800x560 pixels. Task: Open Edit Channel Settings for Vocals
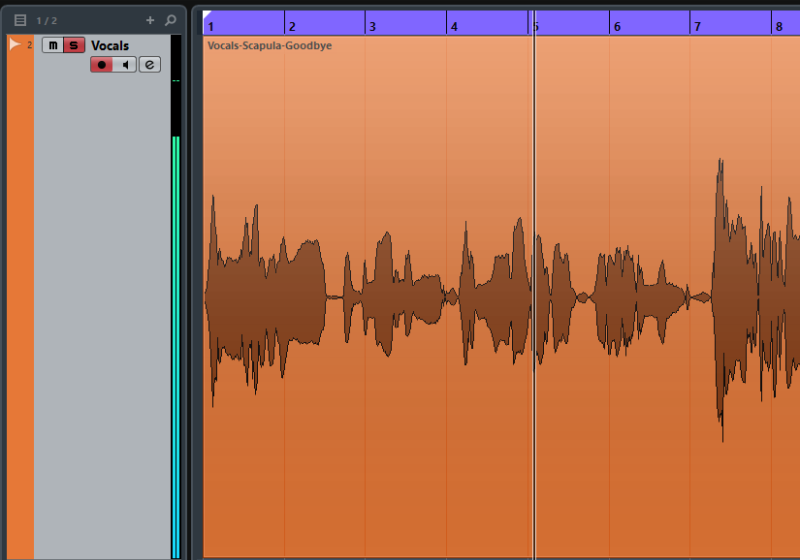[x=149, y=65]
